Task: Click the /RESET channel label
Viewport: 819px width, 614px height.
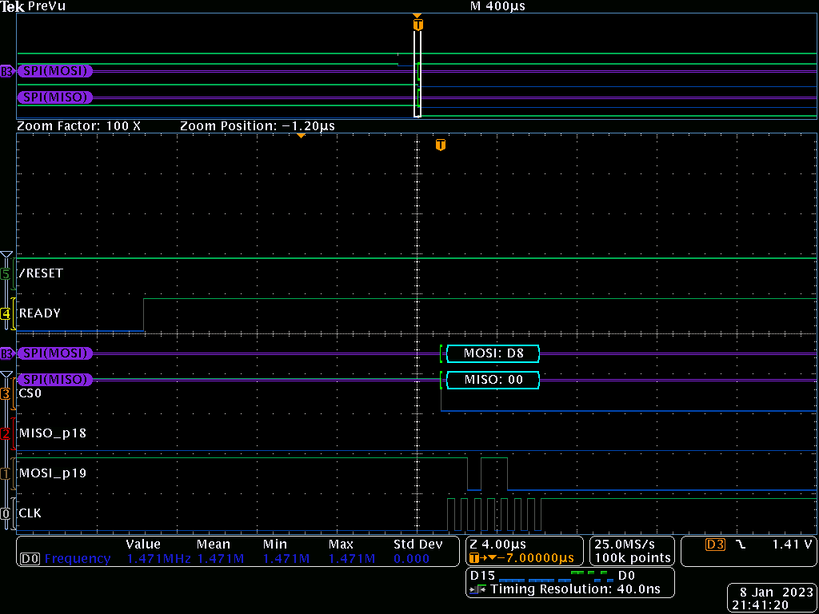Action: (40, 273)
